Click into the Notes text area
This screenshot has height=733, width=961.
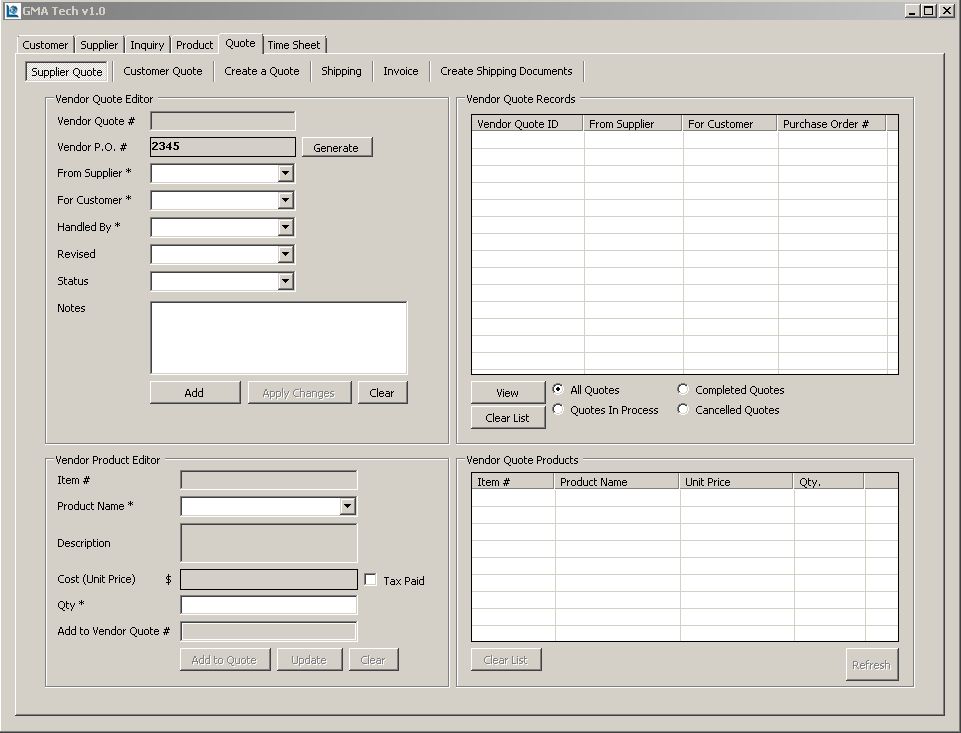tap(278, 338)
